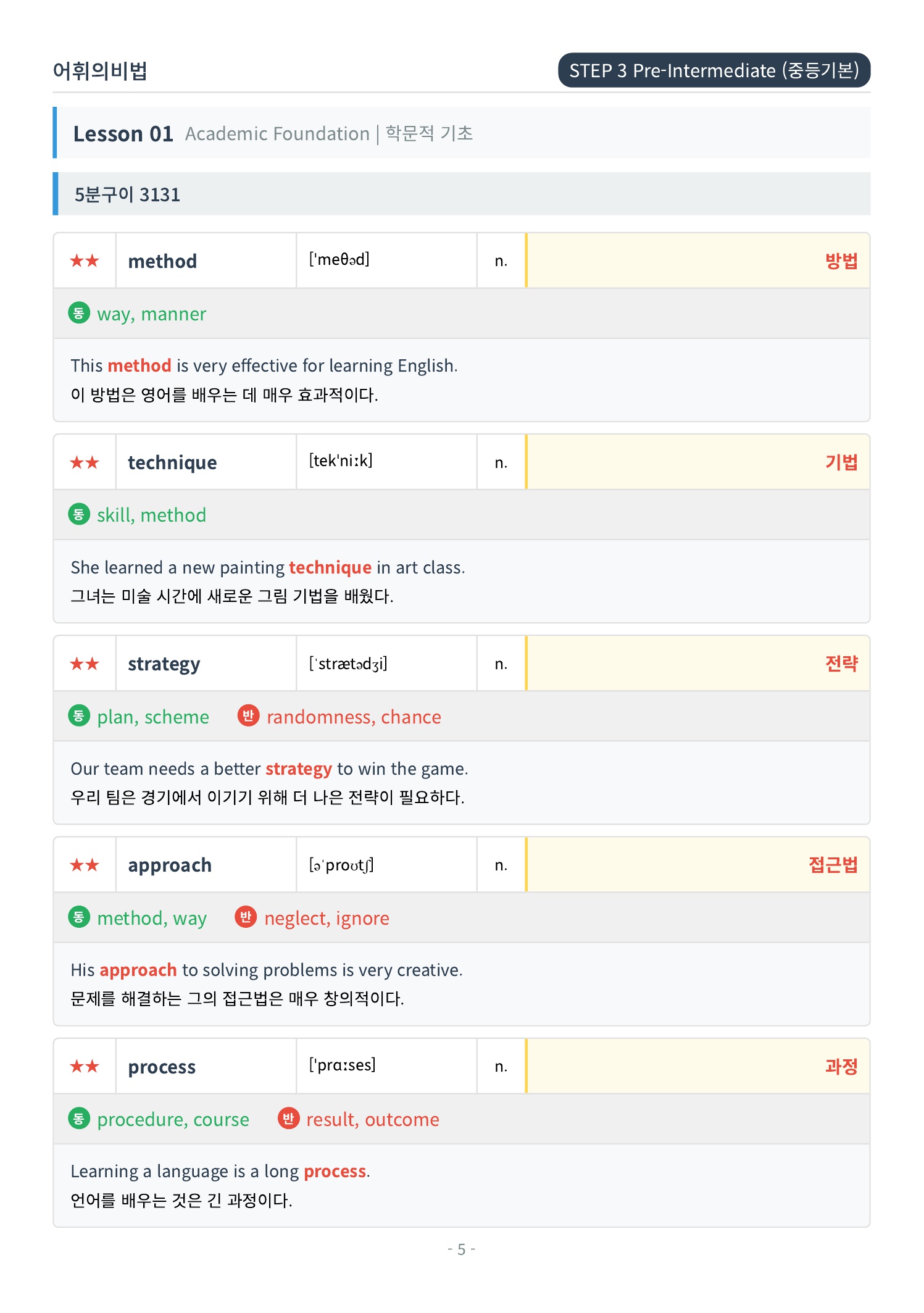Screen dimensions: 924x1313
Task: Click the red antonym badge beside 'neglect, ignore'
Action: [x=246, y=917]
